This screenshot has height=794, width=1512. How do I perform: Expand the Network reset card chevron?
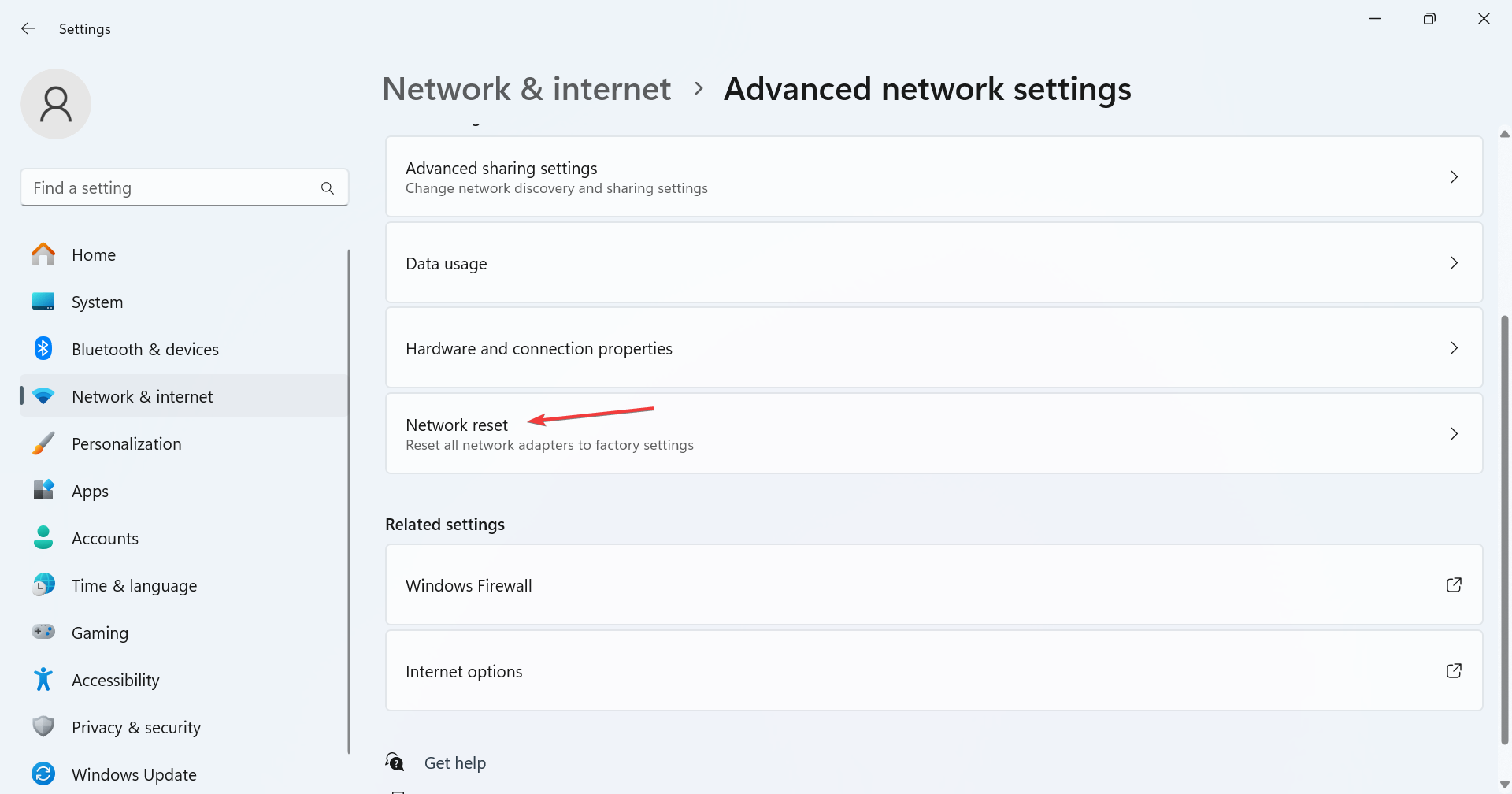pyautogui.click(x=1454, y=433)
